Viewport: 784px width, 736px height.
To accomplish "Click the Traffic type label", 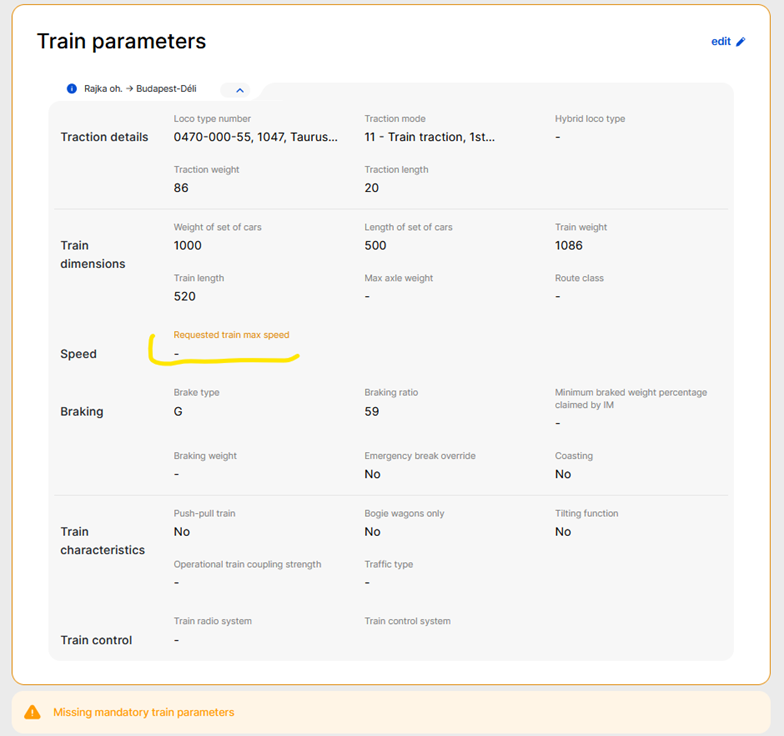I will [x=388, y=564].
